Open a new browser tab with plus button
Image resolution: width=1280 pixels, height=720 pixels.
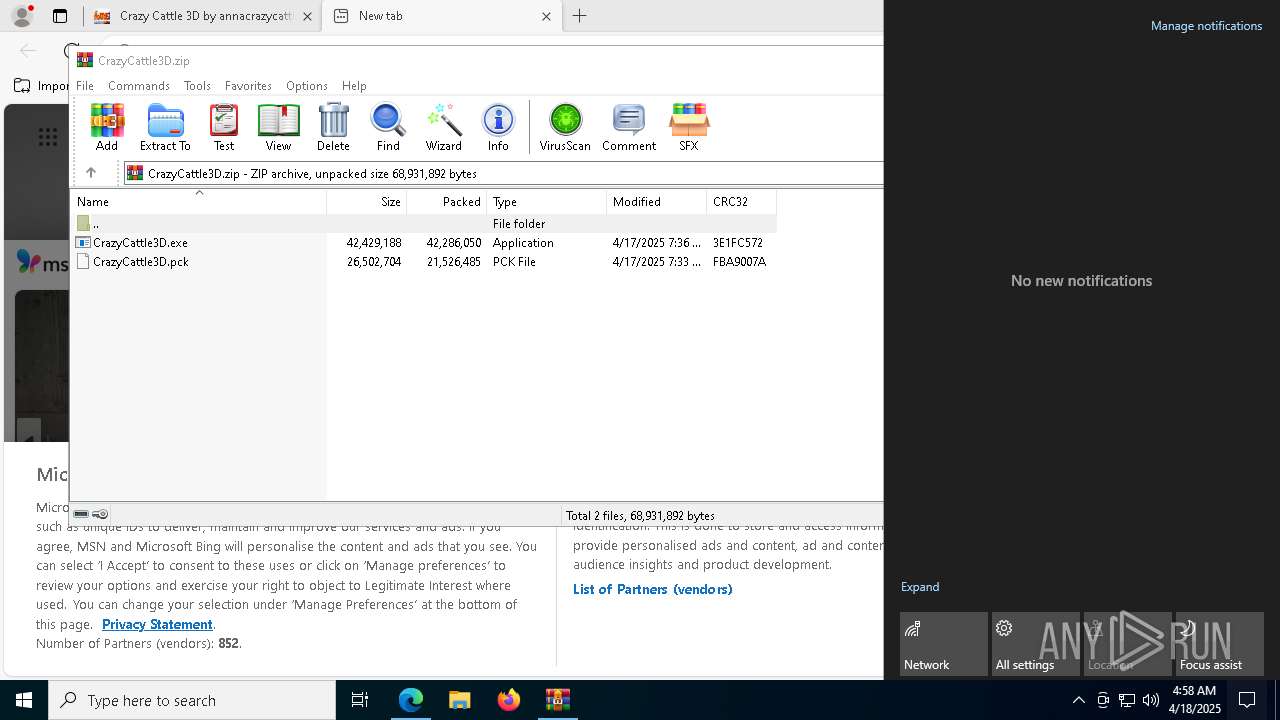click(579, 16)
